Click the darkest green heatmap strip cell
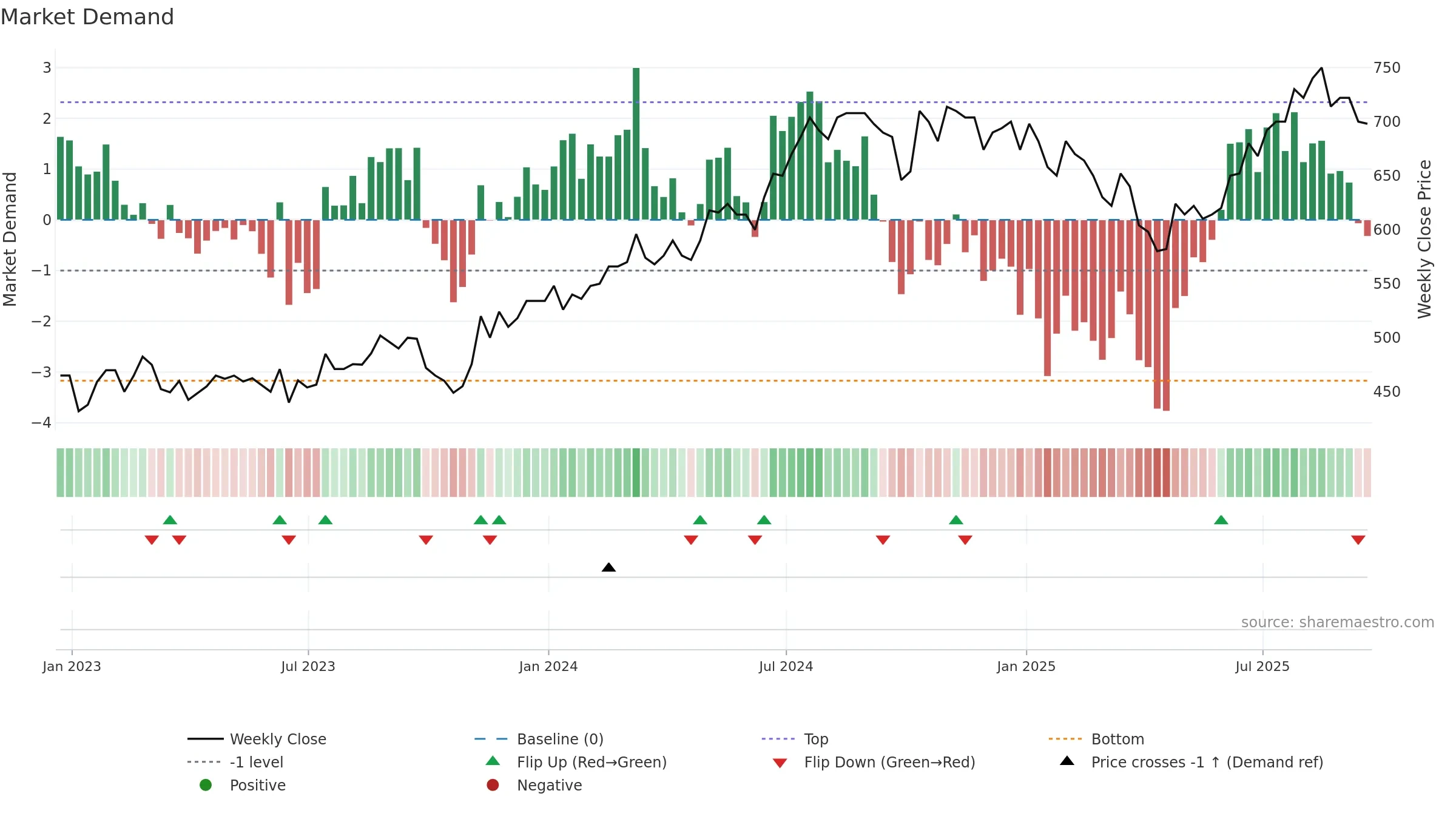 (636, 473)
